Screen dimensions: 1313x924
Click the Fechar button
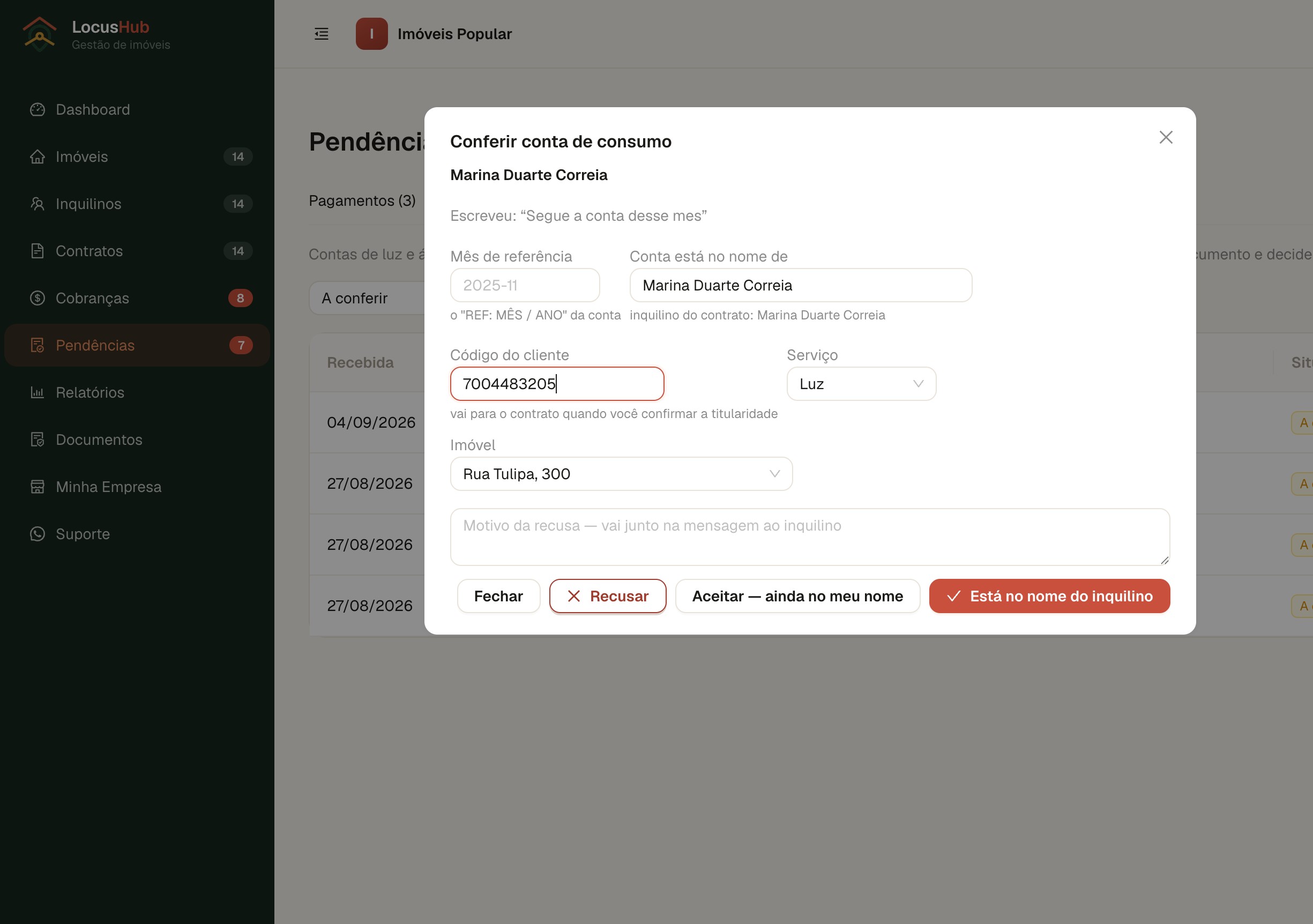click(498, 596)
